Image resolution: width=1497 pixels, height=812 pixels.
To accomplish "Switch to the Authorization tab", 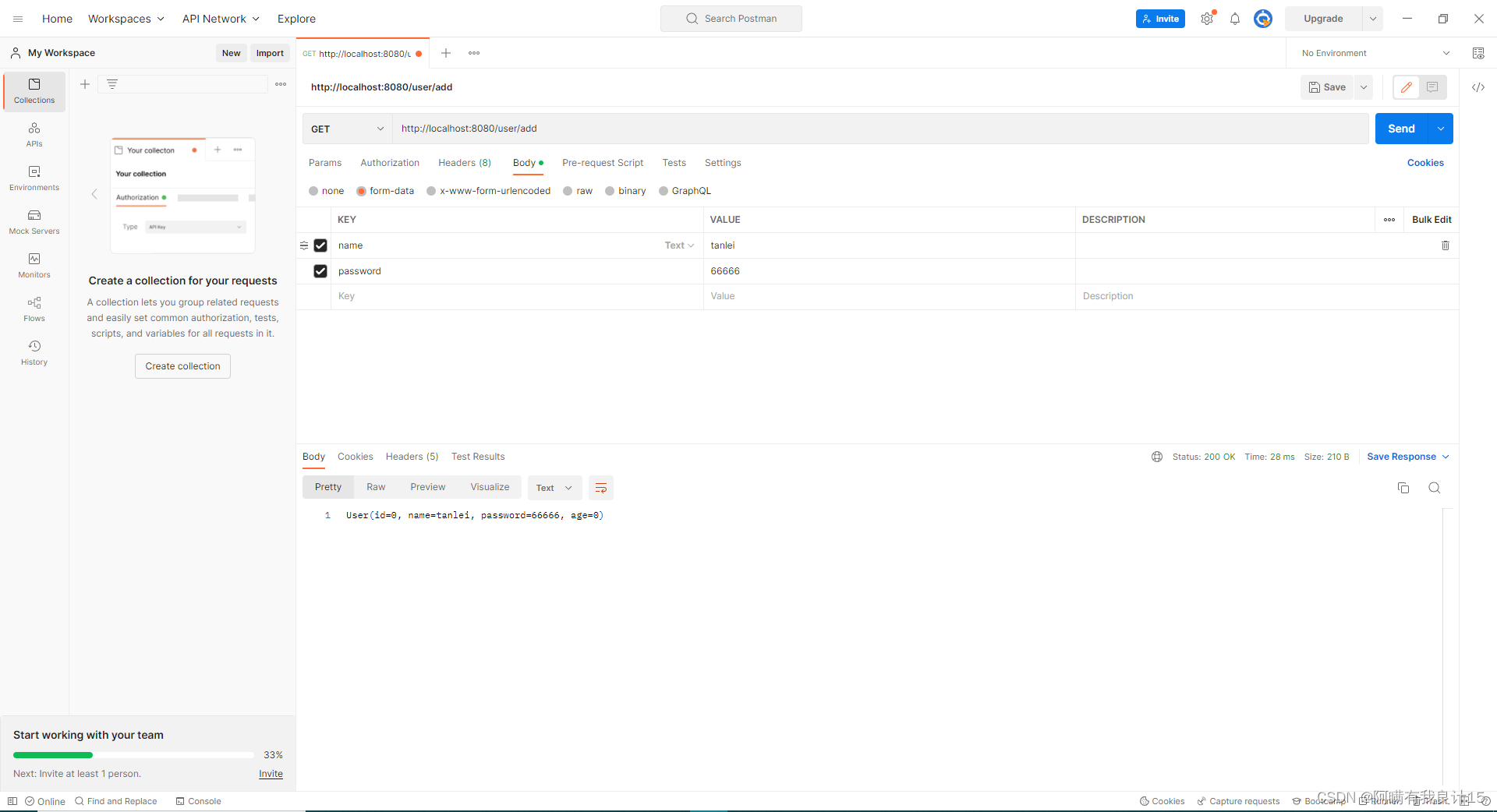I will pos(390,163).
